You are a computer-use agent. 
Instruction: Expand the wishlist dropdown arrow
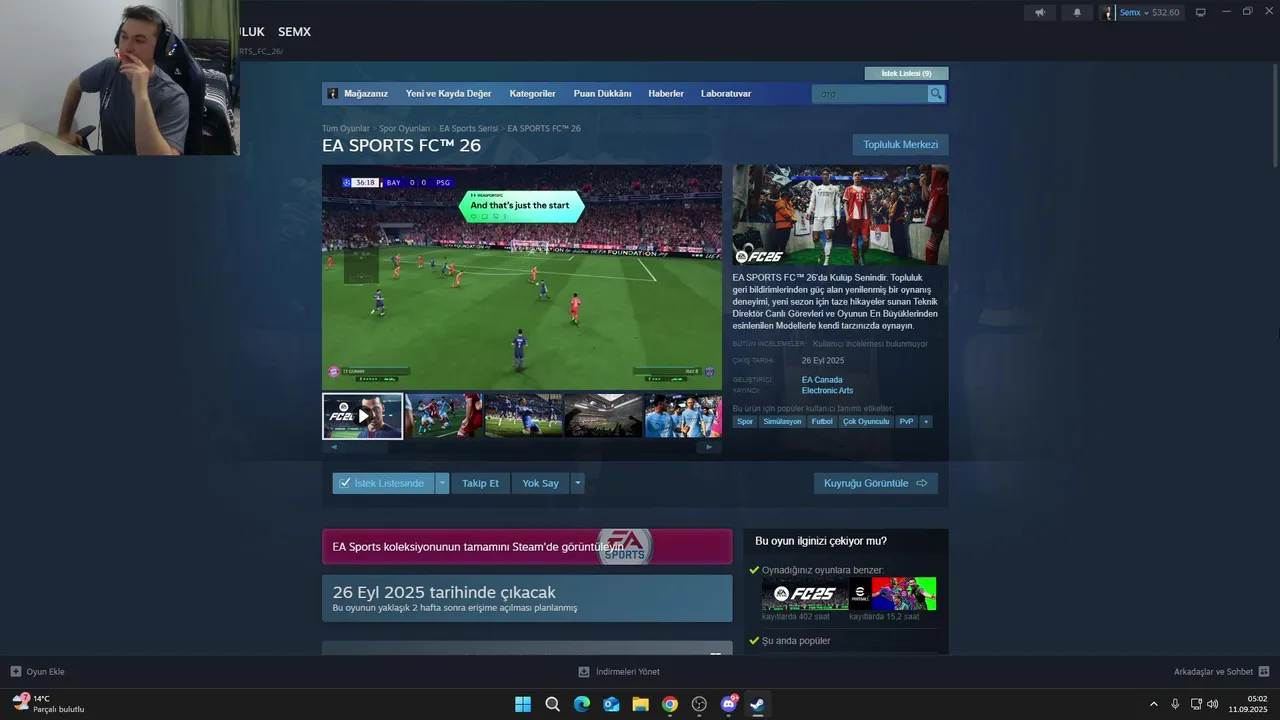tap(442, 483)
